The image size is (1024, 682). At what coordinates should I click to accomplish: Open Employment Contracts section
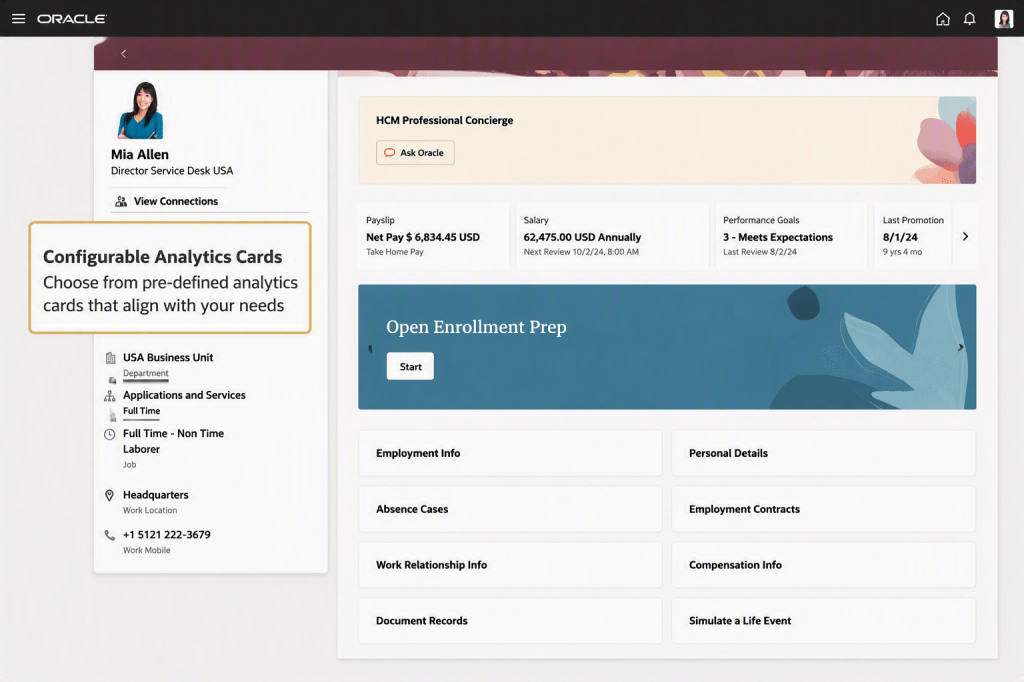coord(824,509)
